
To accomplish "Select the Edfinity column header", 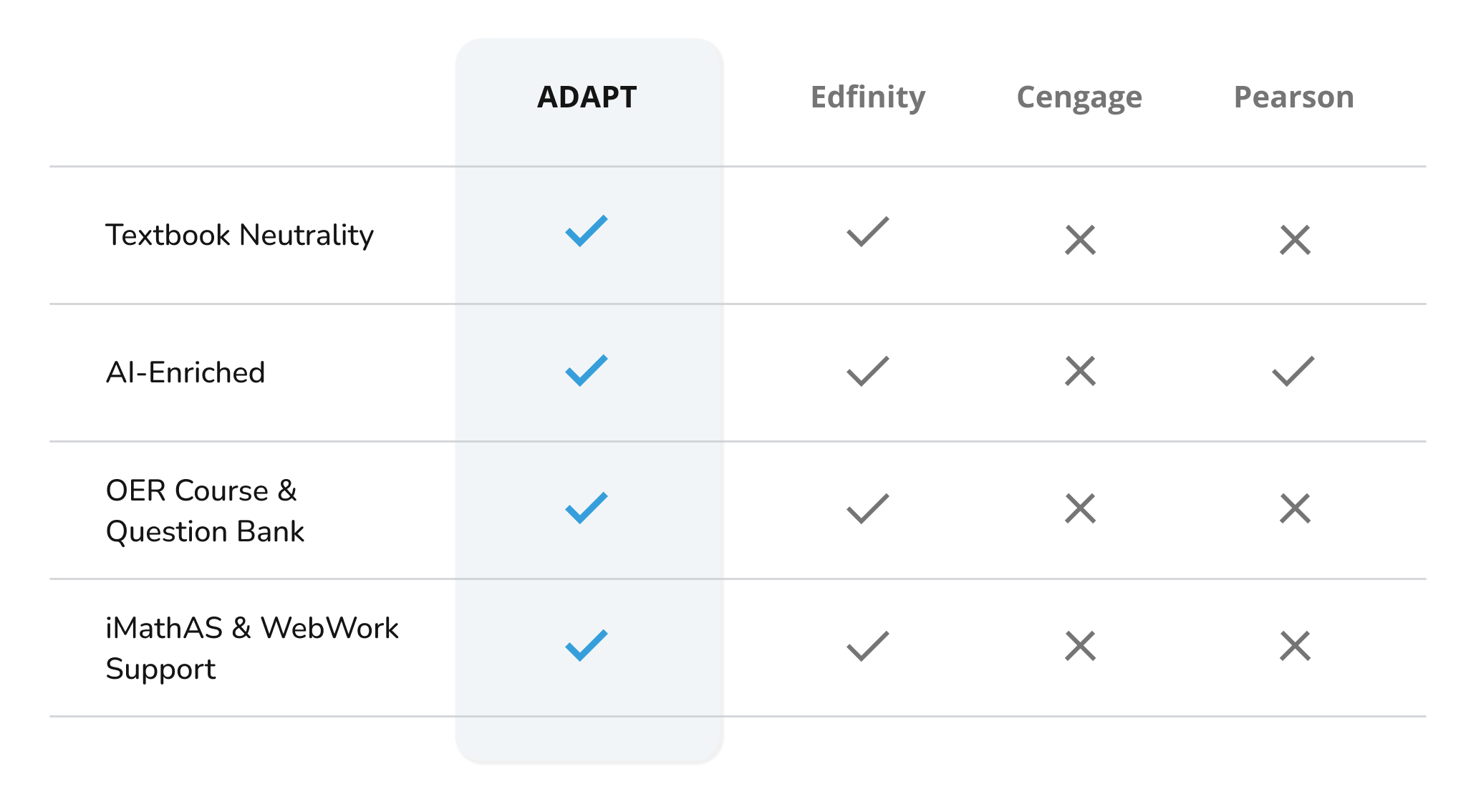I will tap(868, 97).
